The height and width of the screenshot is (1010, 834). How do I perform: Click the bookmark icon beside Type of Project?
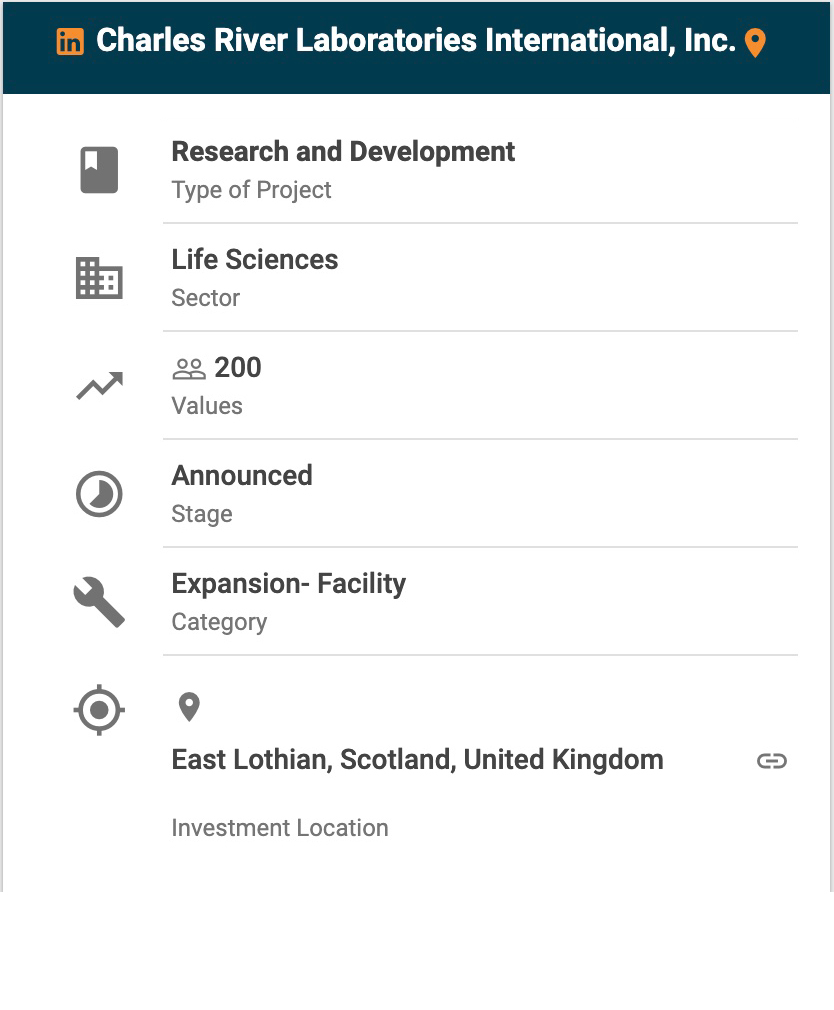[99, 170]
